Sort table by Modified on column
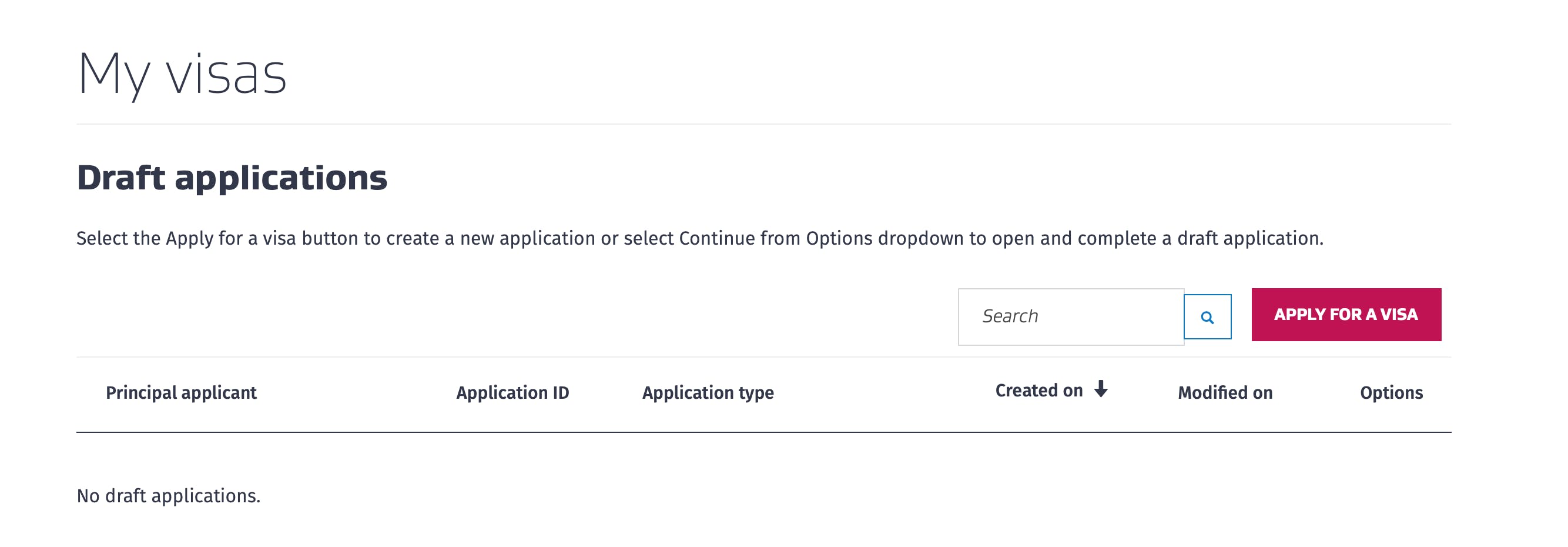Viewport: 1568px width, 547px height. [1225, 393]
